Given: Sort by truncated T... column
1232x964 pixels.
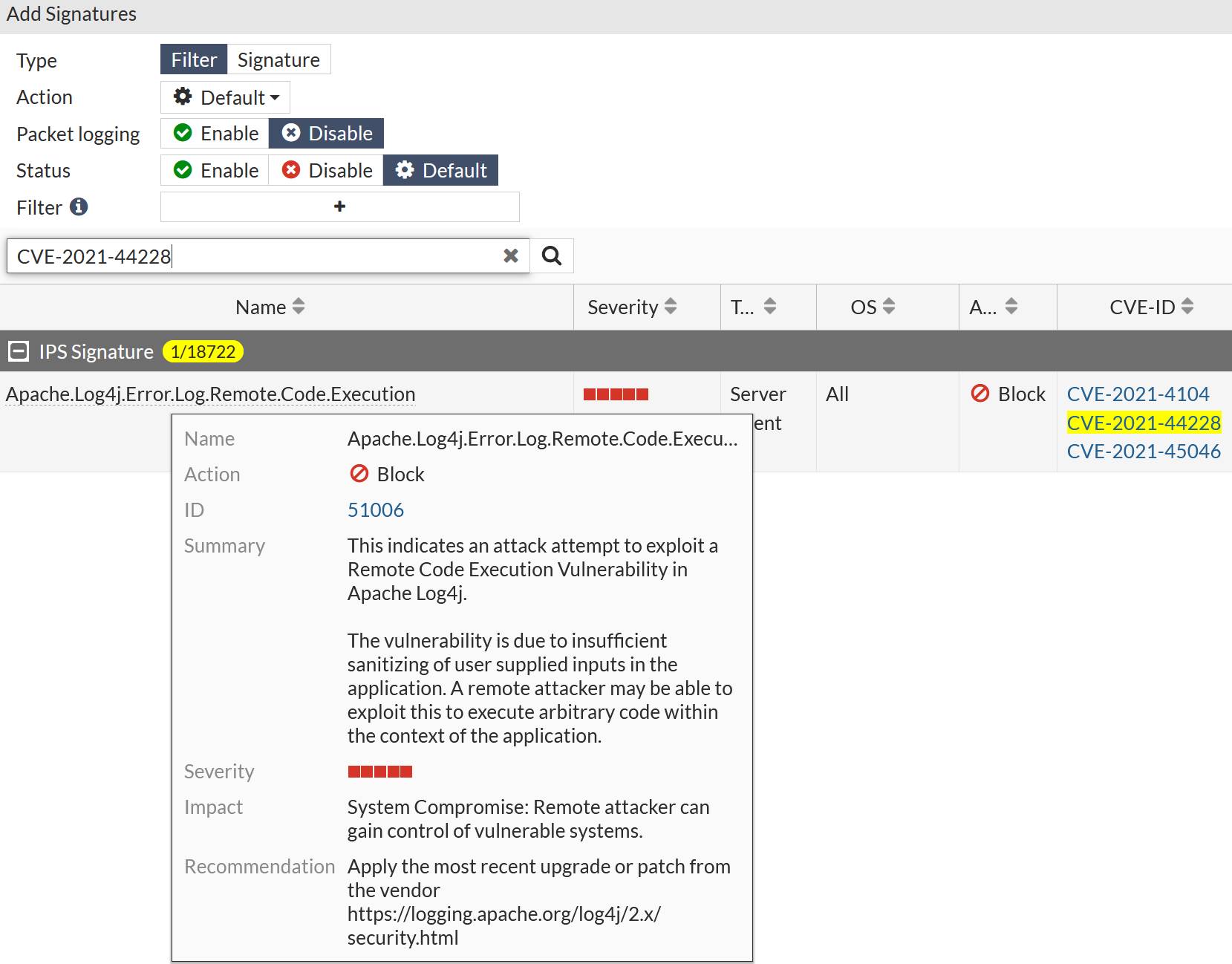Looking at the screenshot, I should (770, 306).
